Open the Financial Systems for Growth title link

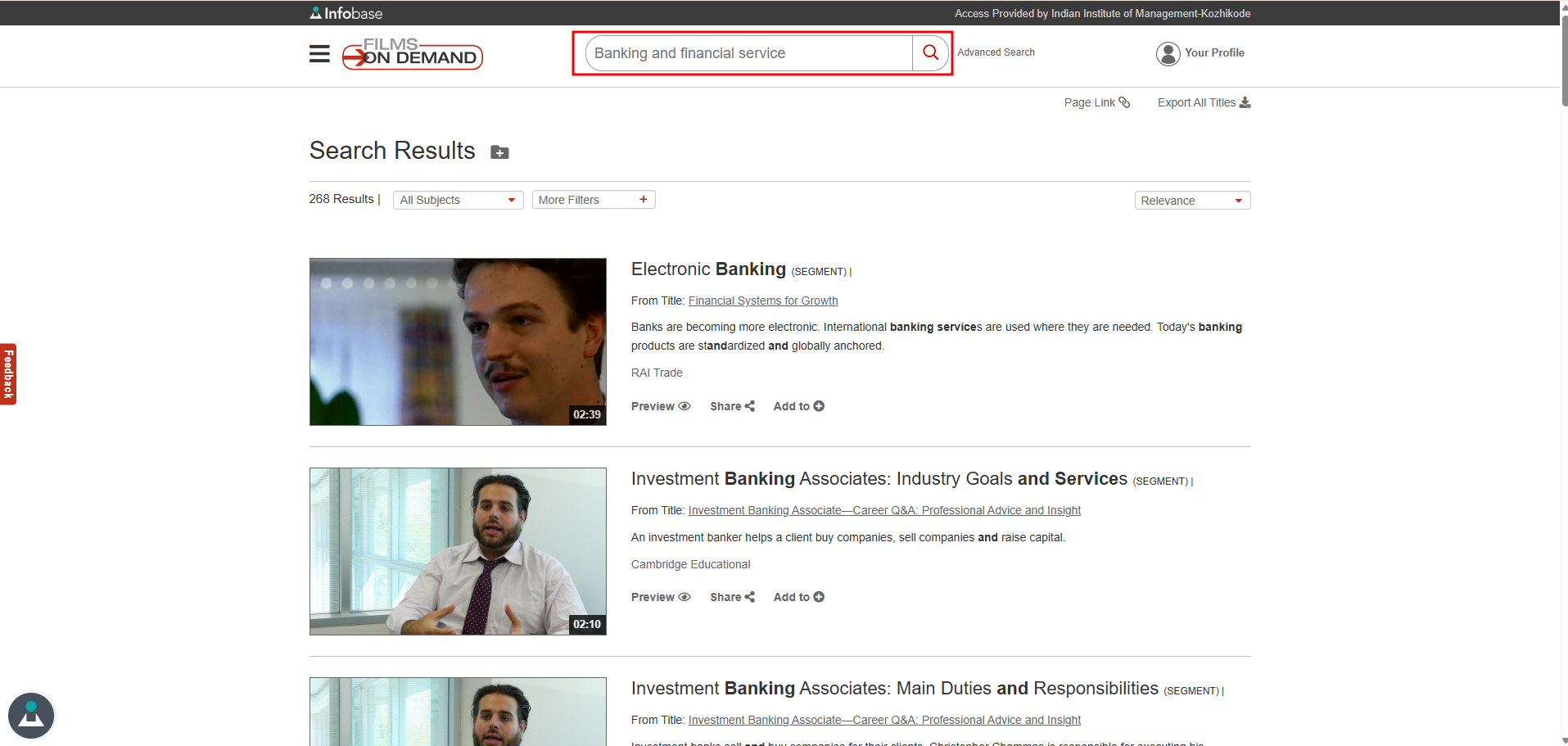[762, 301]
